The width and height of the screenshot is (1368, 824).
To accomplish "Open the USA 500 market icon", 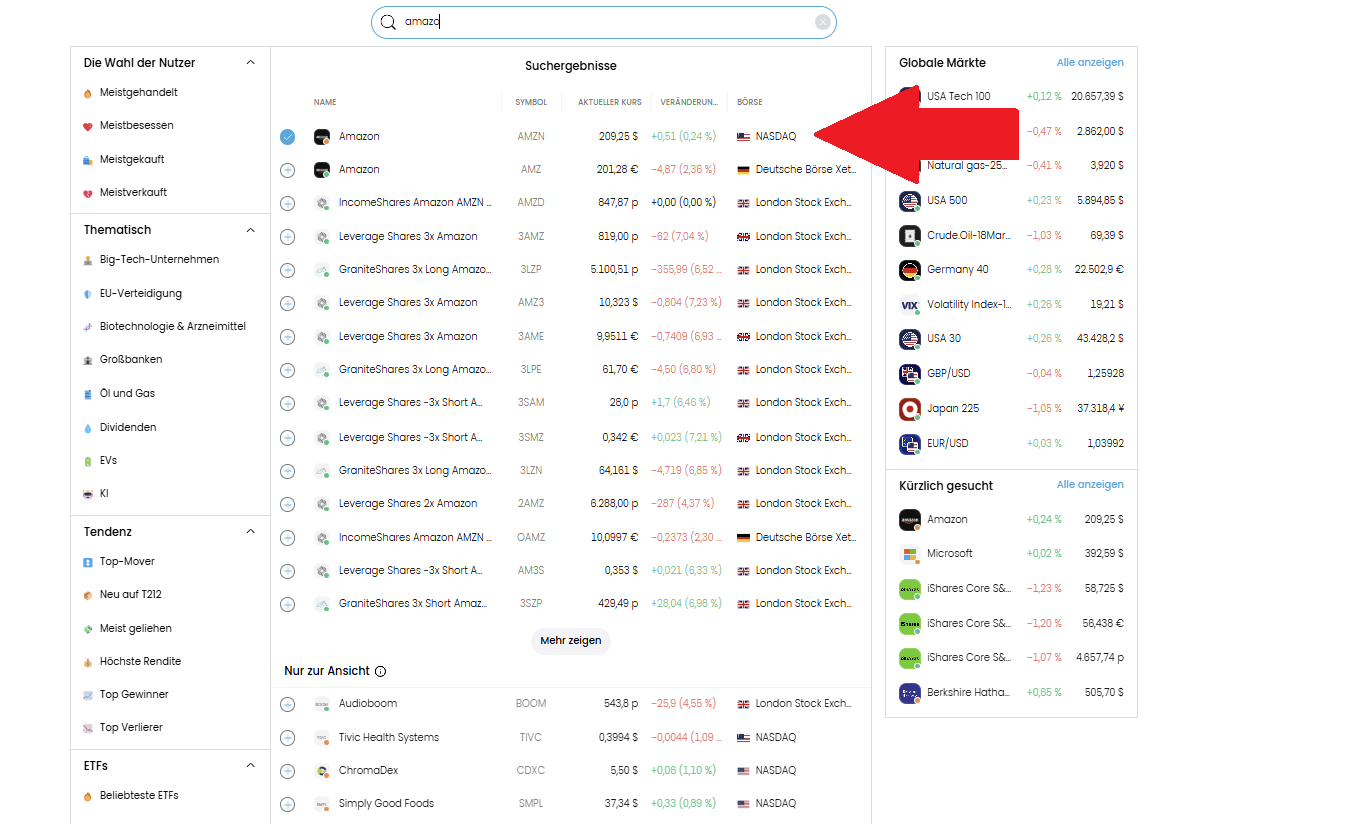I will (x=910, y=201).
